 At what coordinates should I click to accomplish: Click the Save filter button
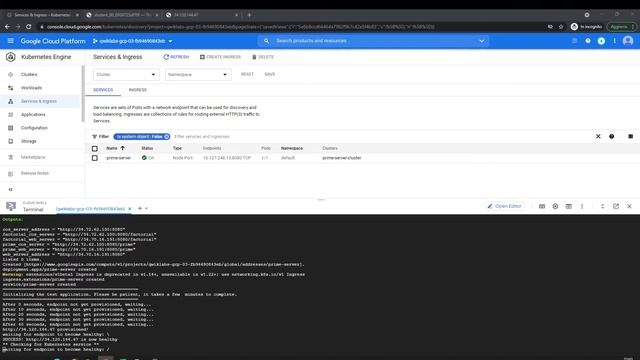point(270,74)
